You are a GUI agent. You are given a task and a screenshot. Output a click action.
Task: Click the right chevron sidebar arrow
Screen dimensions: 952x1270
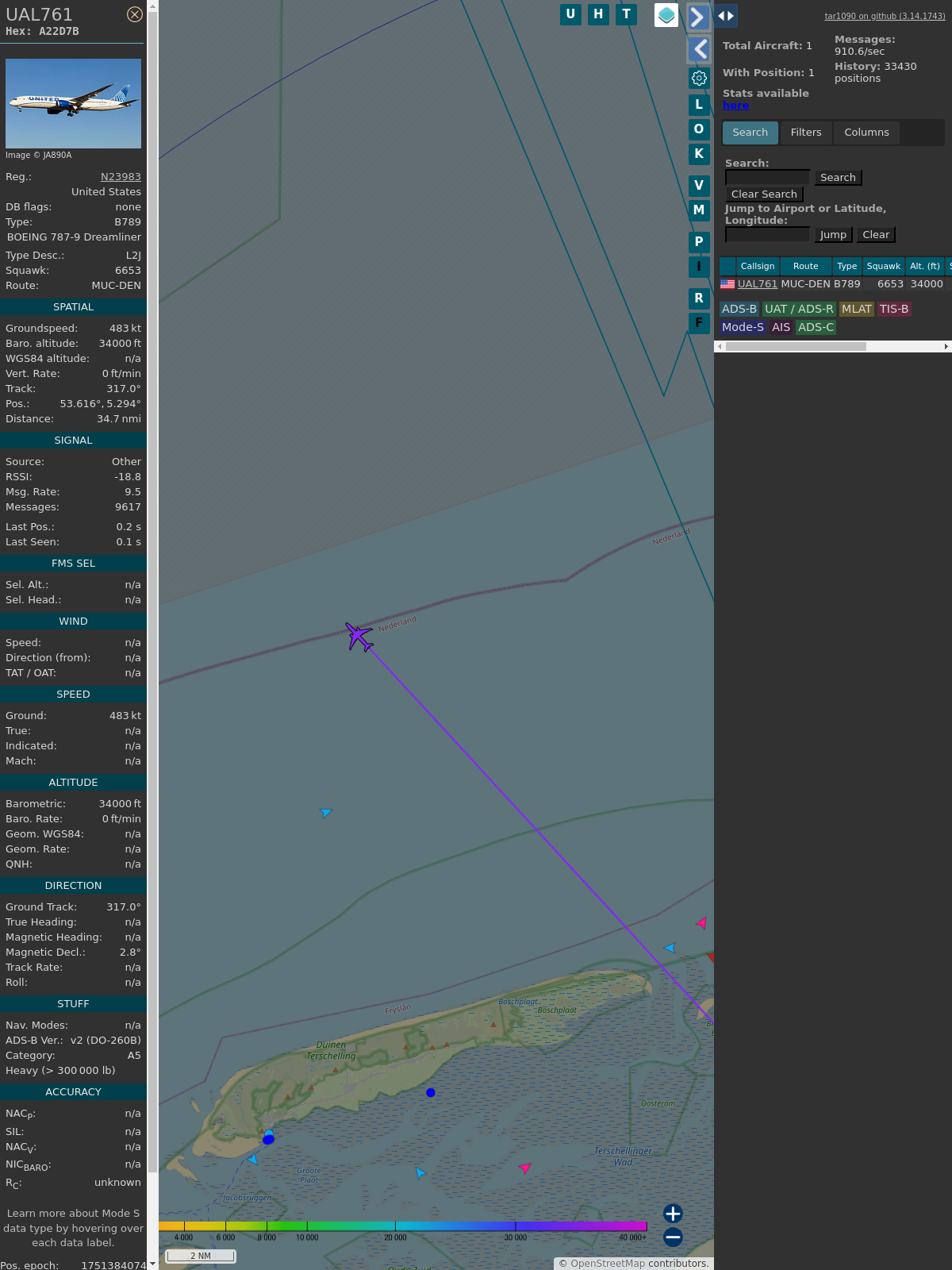tap(698, 17)
